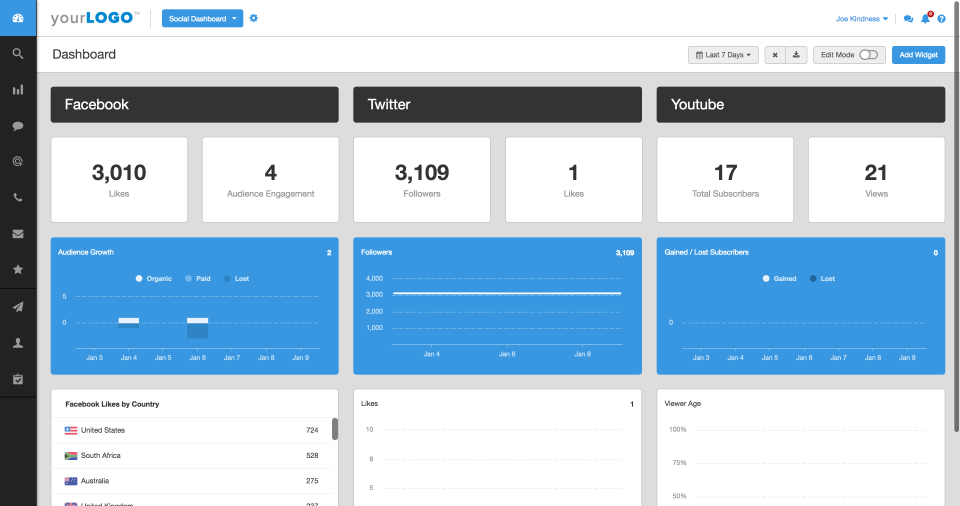The width and height of the screenshot is (960, 506).
Task: Click the Add Widget button
Action: pos(918,55)
